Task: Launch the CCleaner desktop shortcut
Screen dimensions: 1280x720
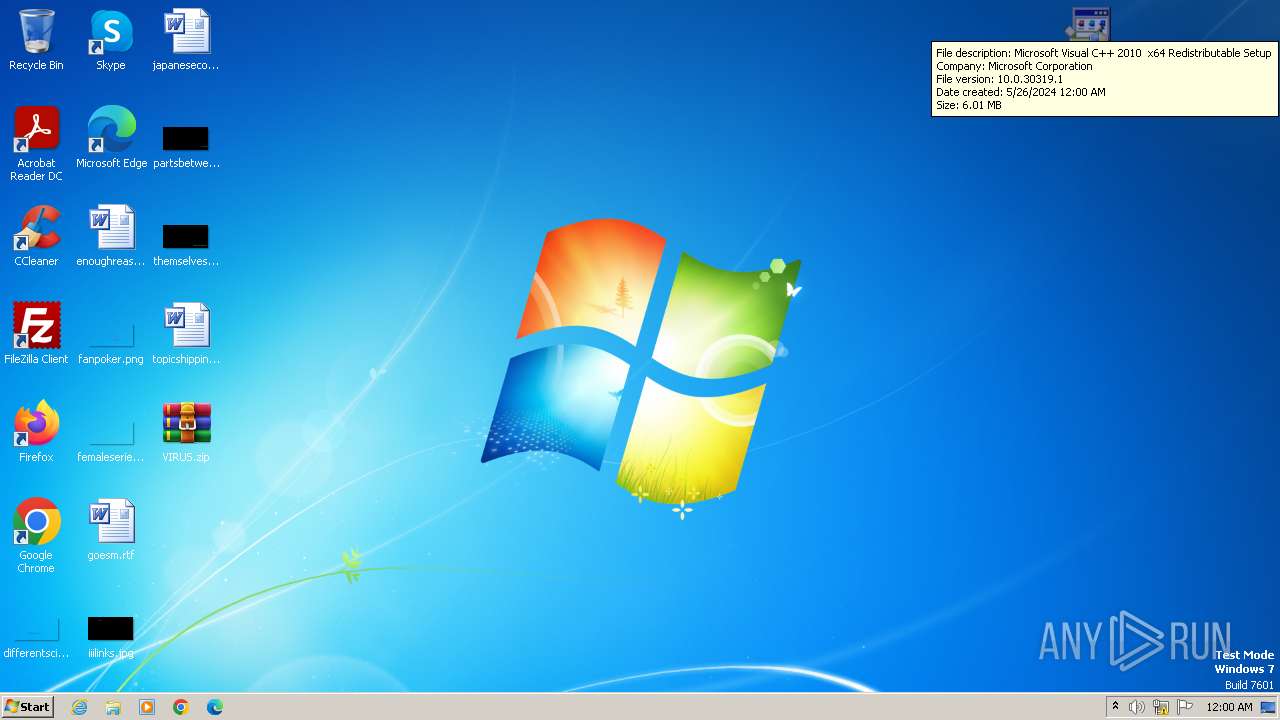Action: pos(36,236)
